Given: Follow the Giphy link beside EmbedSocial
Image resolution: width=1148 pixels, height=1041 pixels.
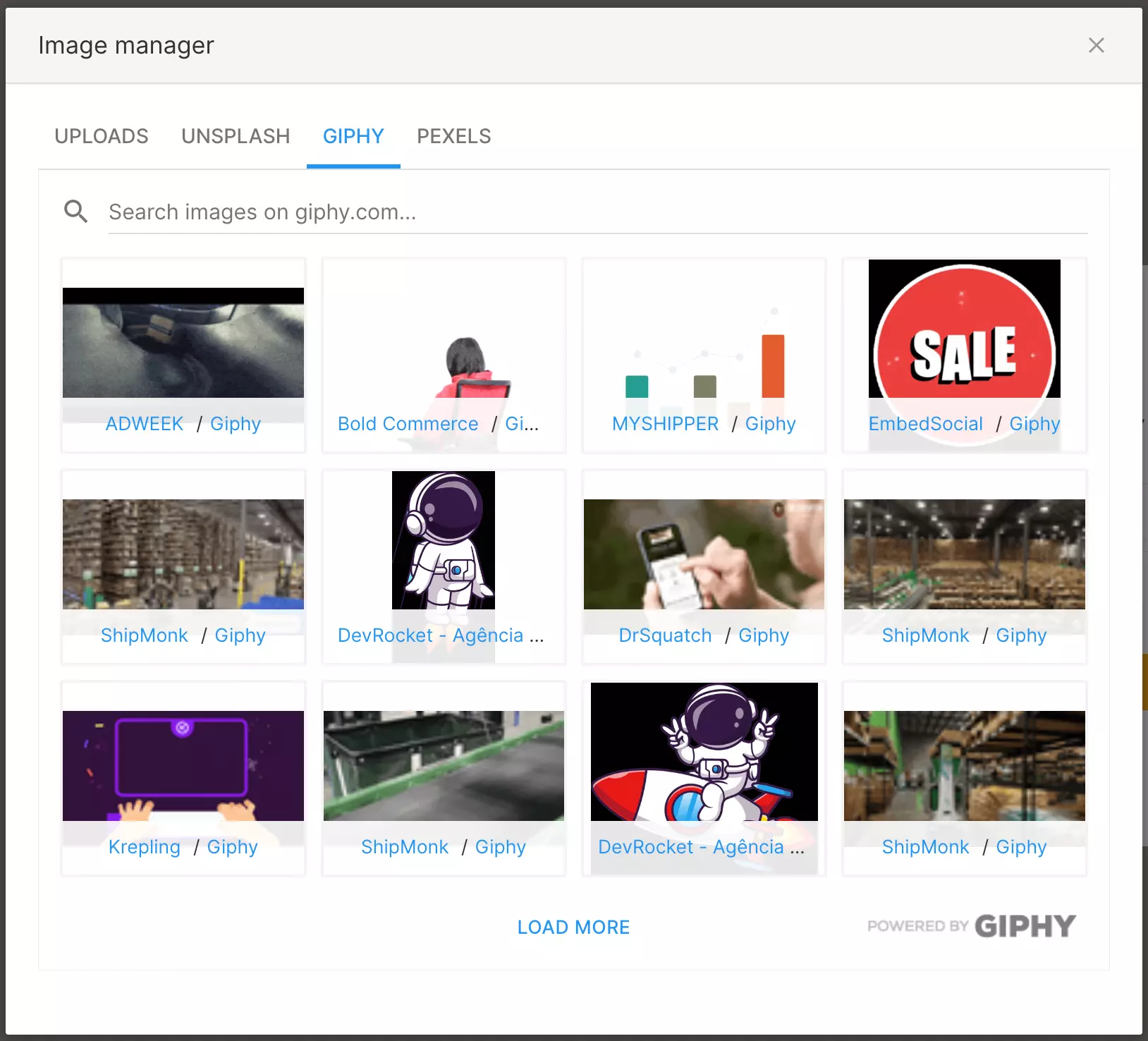Looking at the screenshot, I should click(1035, 424).
